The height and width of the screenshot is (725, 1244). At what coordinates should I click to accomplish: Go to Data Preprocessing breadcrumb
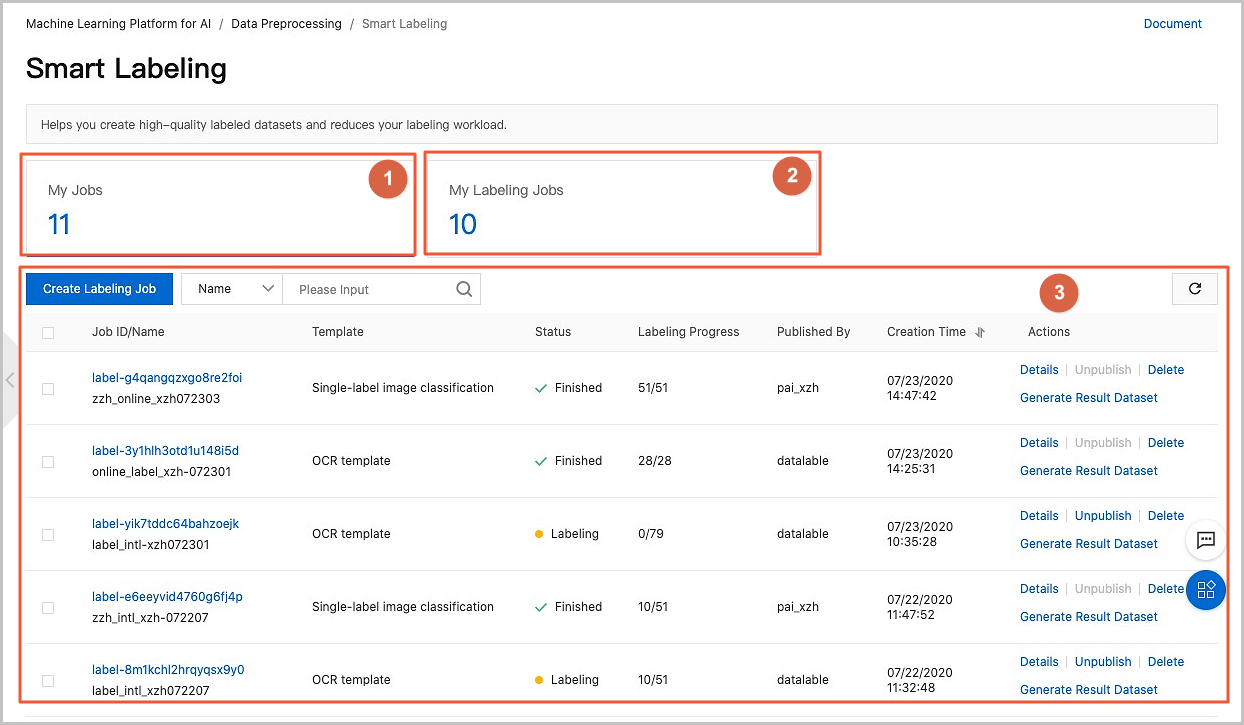(286, 24)
